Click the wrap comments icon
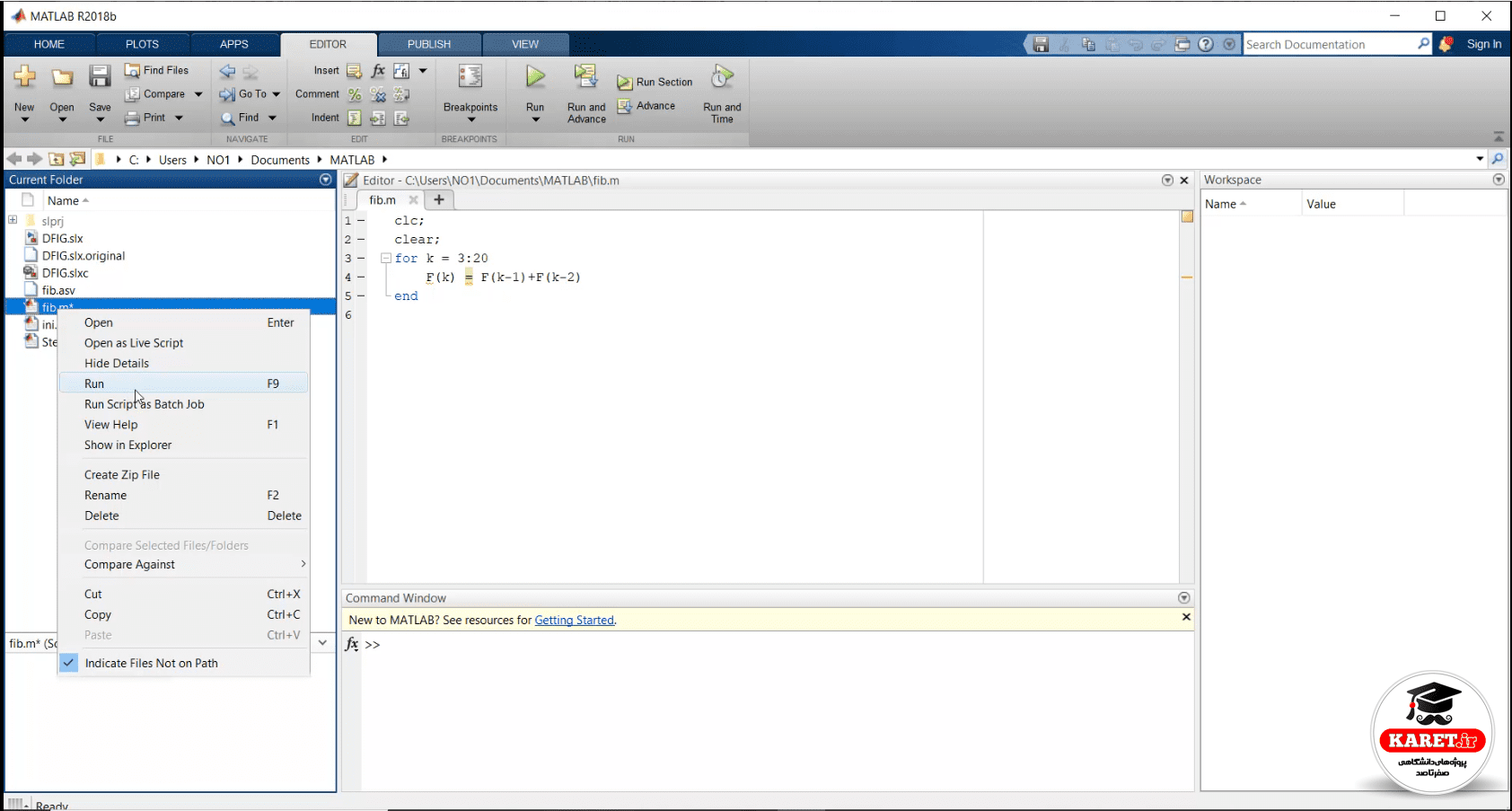This screenshot has width=1512, height=811. (x=401, y=94)
